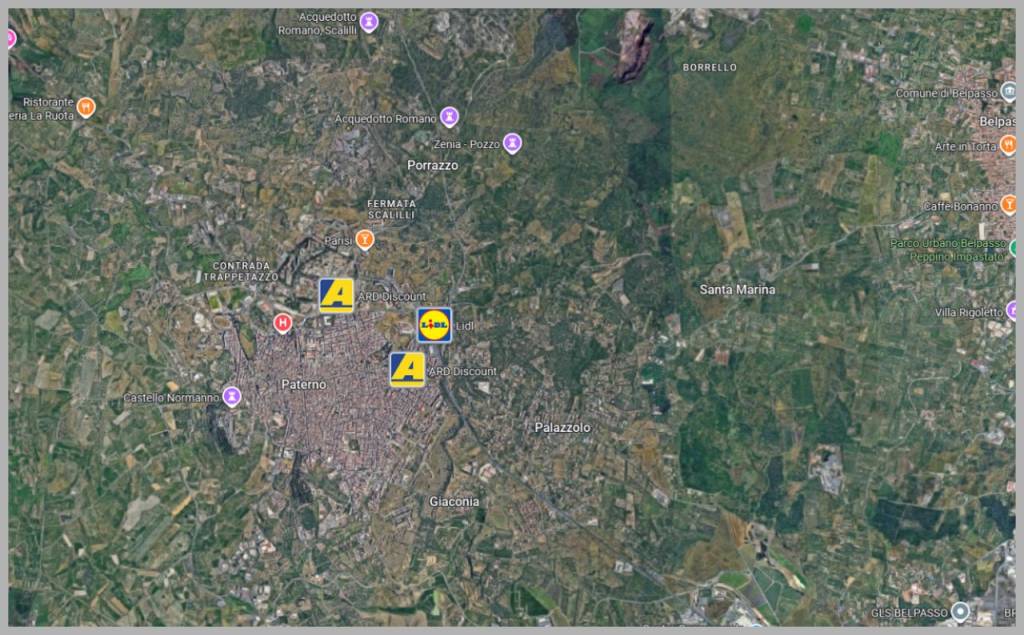1024x635 pixels.
Task: Select the Caffe Bonanno orange pin
Action: point(1007,205)
